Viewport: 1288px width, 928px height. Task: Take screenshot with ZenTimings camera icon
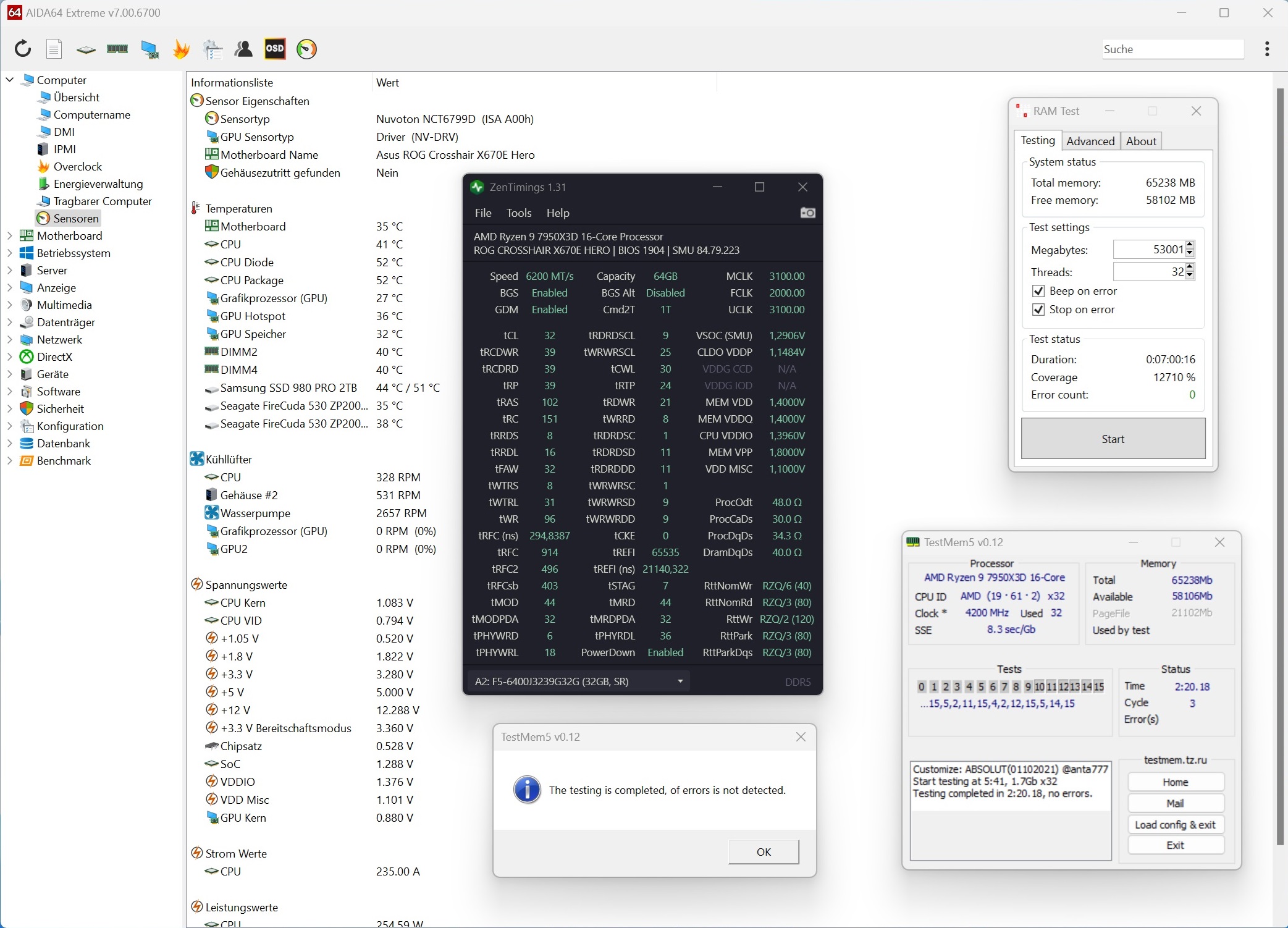(x=807, y=213)
